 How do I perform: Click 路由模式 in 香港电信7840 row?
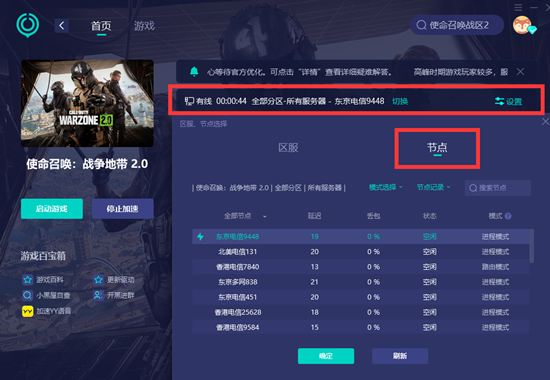[x=495, y=267]
